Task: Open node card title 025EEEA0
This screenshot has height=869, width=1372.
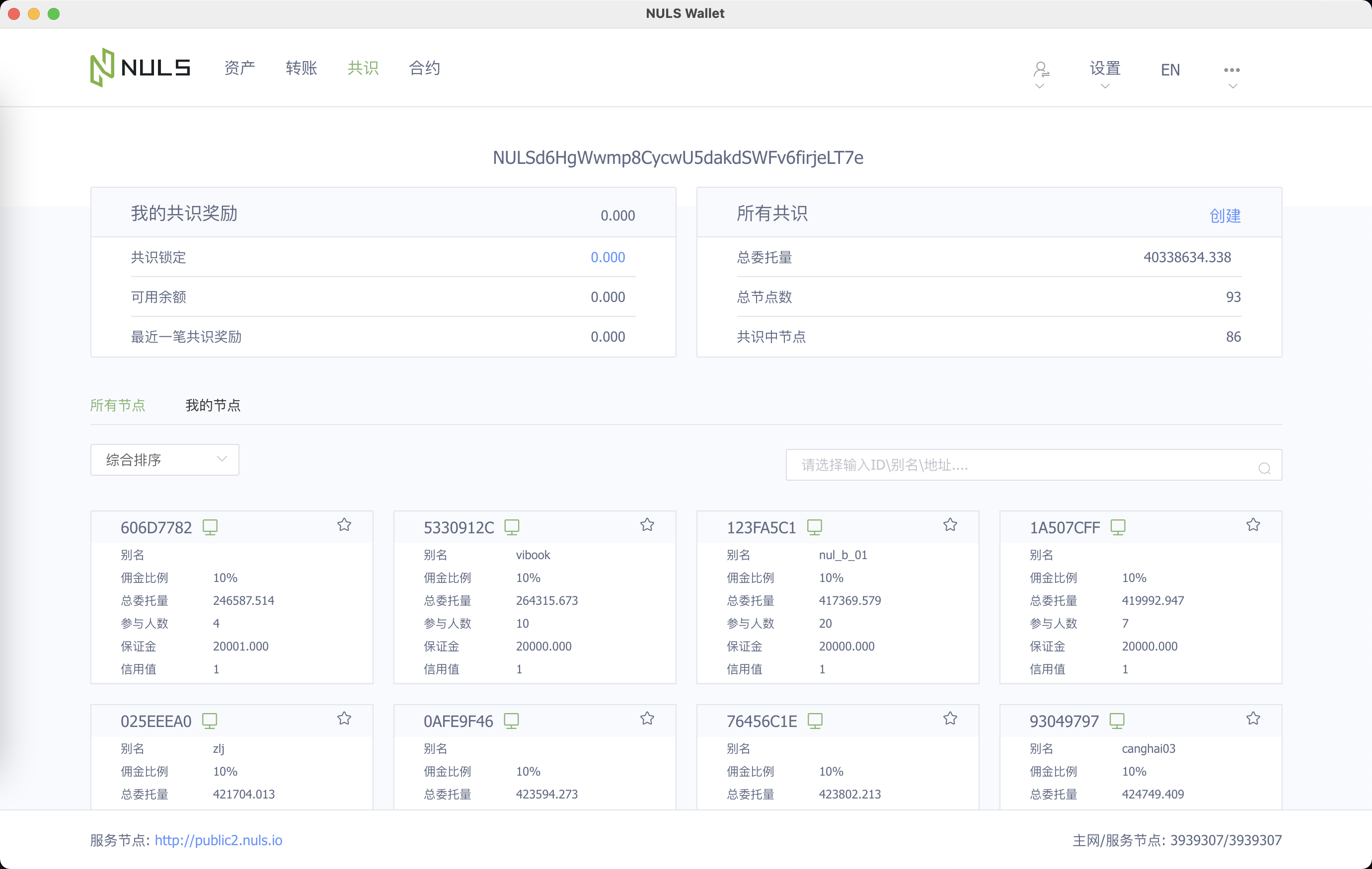Action: coord(155,721)
